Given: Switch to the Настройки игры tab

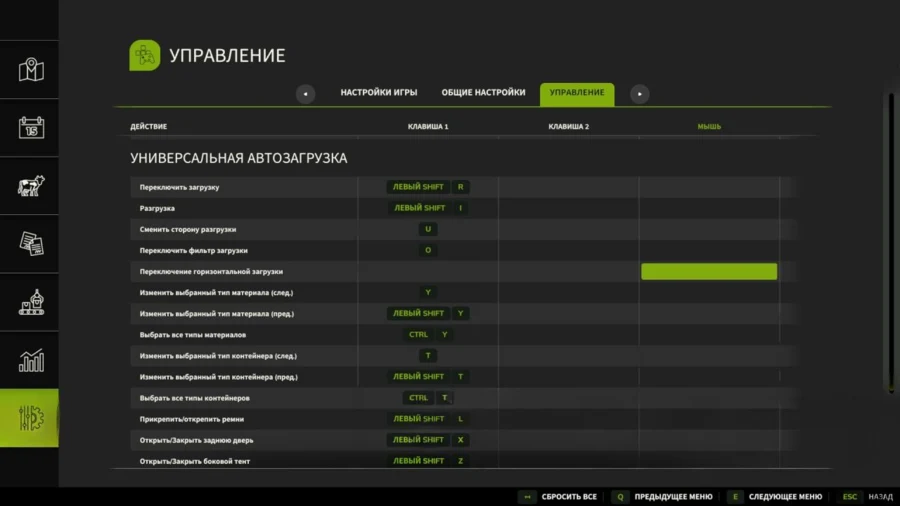Looking at the screenshot, I should (x=379, y=93).
